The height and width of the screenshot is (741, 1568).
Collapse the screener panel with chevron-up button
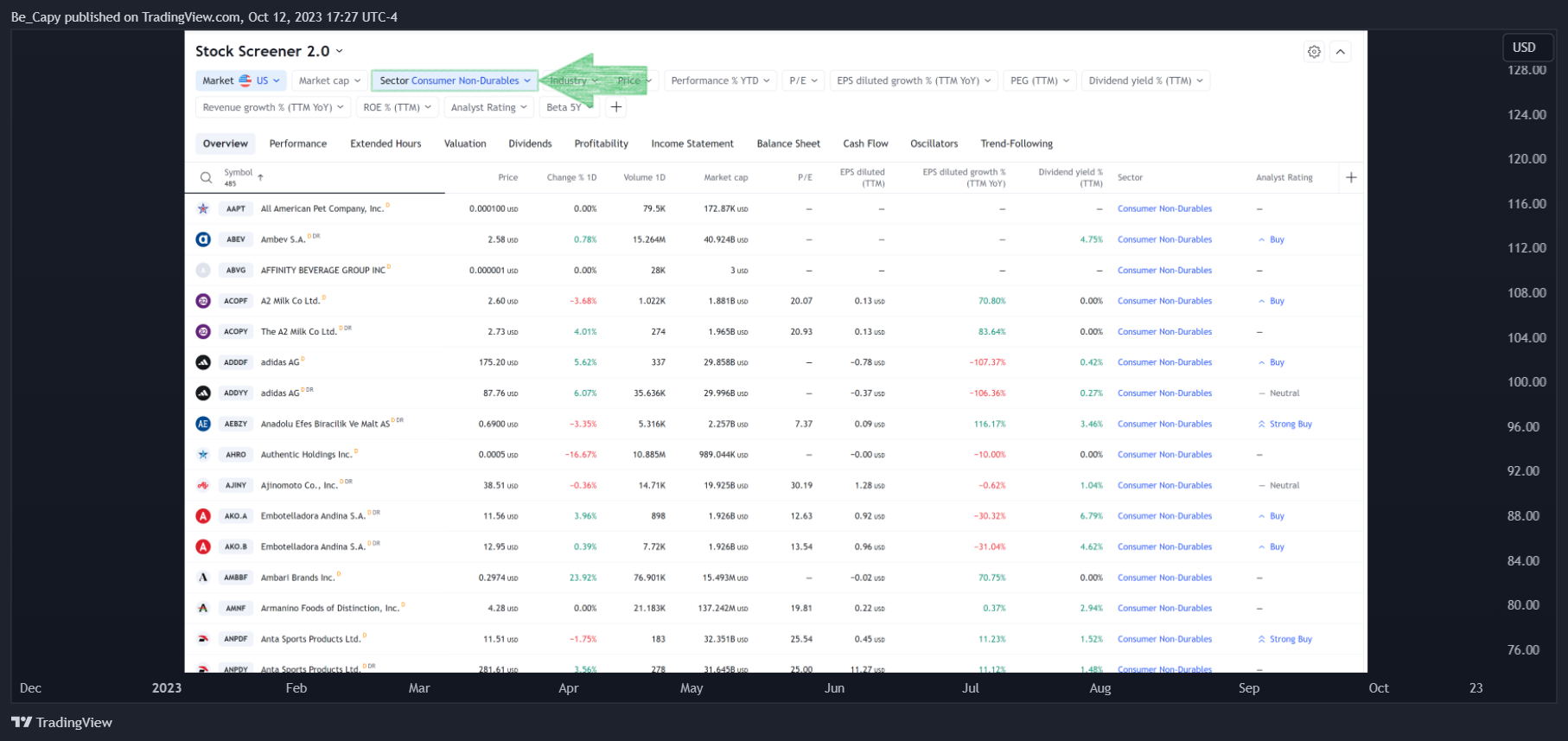point(1341,52)
